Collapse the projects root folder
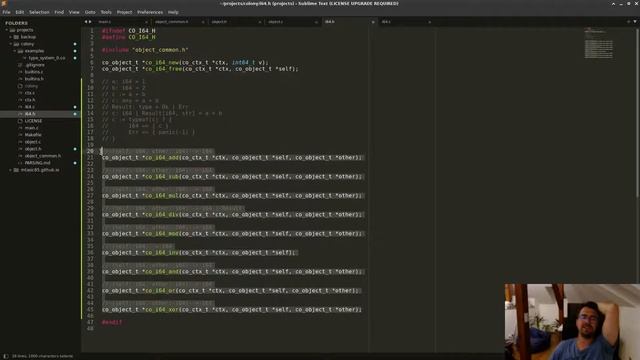This screenshot has width=640, height=360. tap(7, 30)
